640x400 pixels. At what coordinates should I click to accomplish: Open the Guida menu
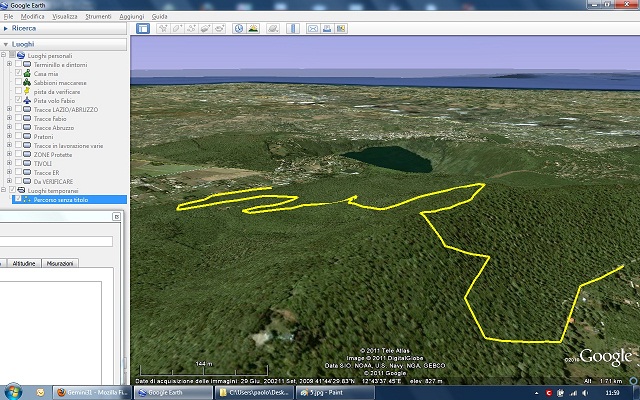point(159,16)
